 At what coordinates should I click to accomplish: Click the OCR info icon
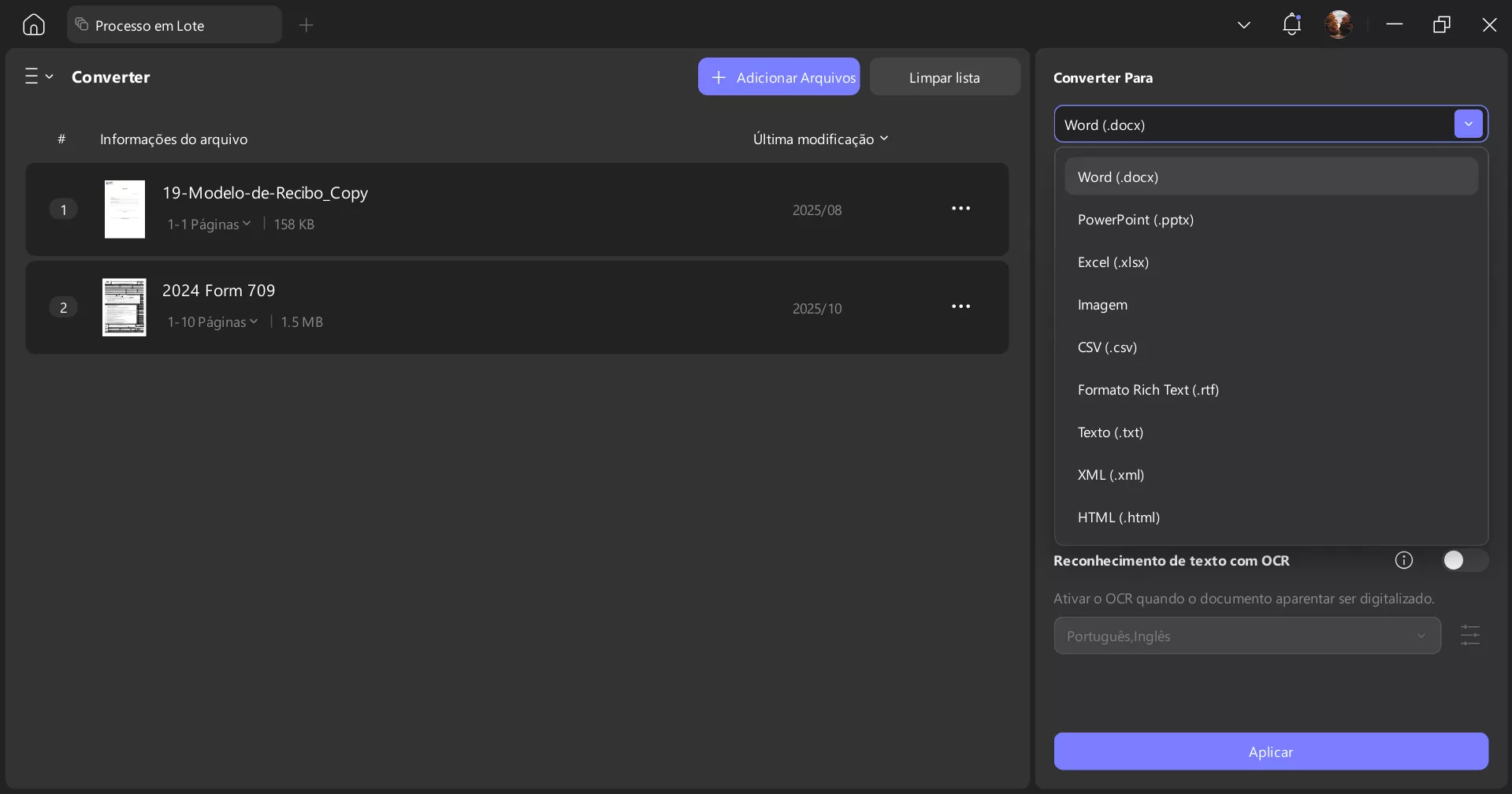pyautogui.click(x=1403, y=560)
